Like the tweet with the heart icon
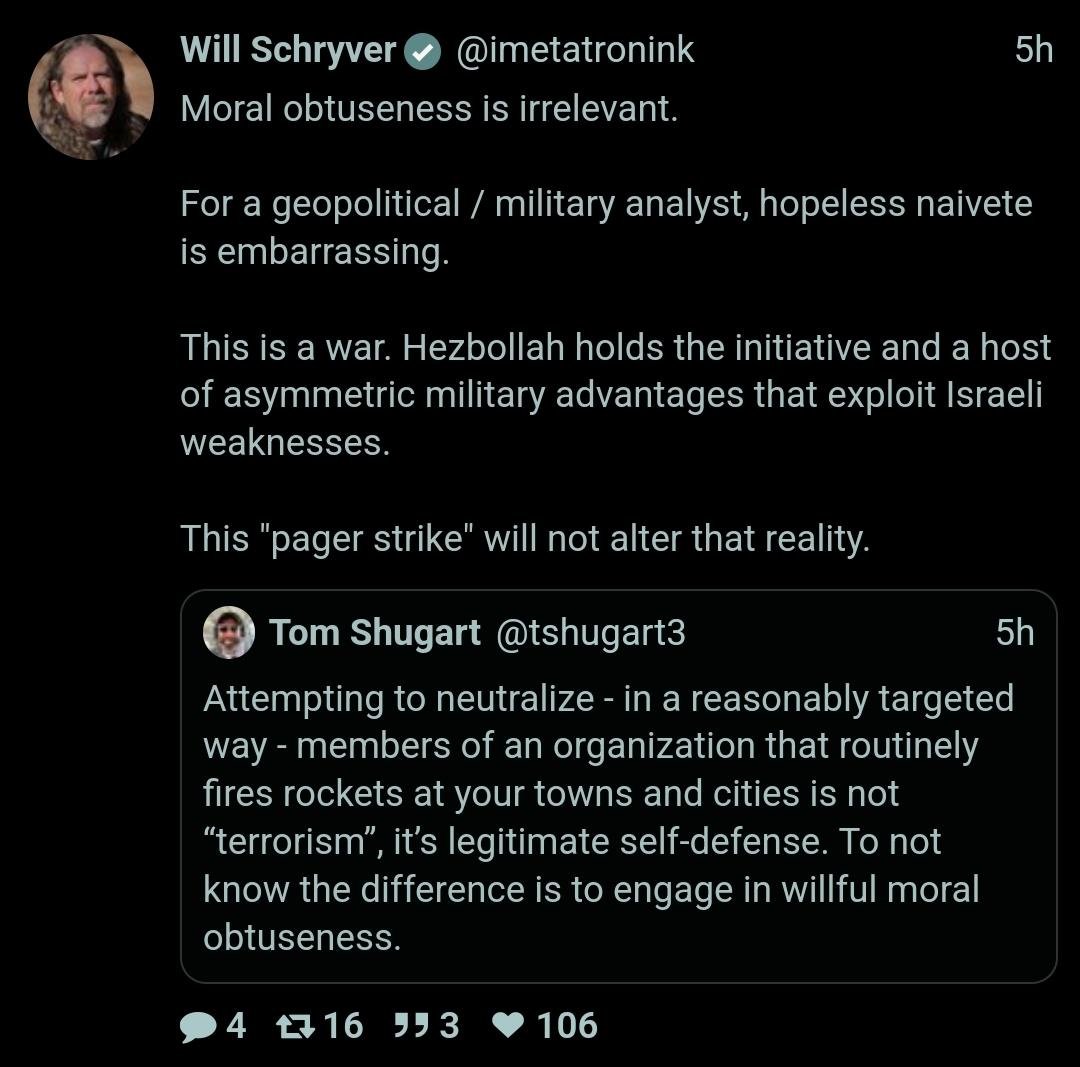The height and width of the screenshot is (1067, 1080). 509,1026
